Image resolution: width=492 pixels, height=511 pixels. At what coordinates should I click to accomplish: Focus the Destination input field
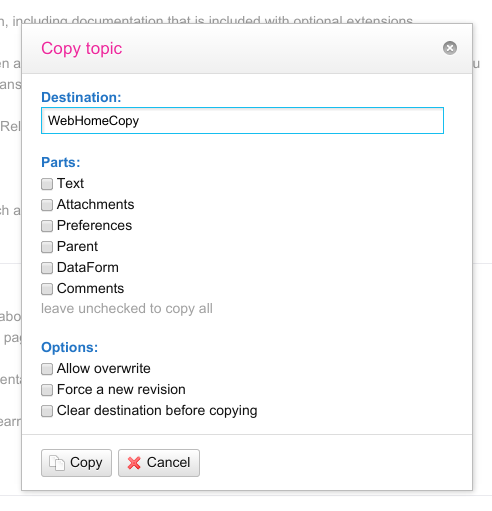click(x=242, y=120)
